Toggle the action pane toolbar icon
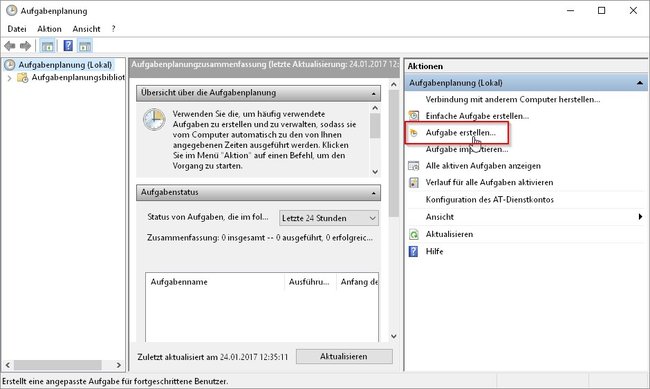This screenshot has width=650, height=389. pyautogui.click(x=85, y=46)
